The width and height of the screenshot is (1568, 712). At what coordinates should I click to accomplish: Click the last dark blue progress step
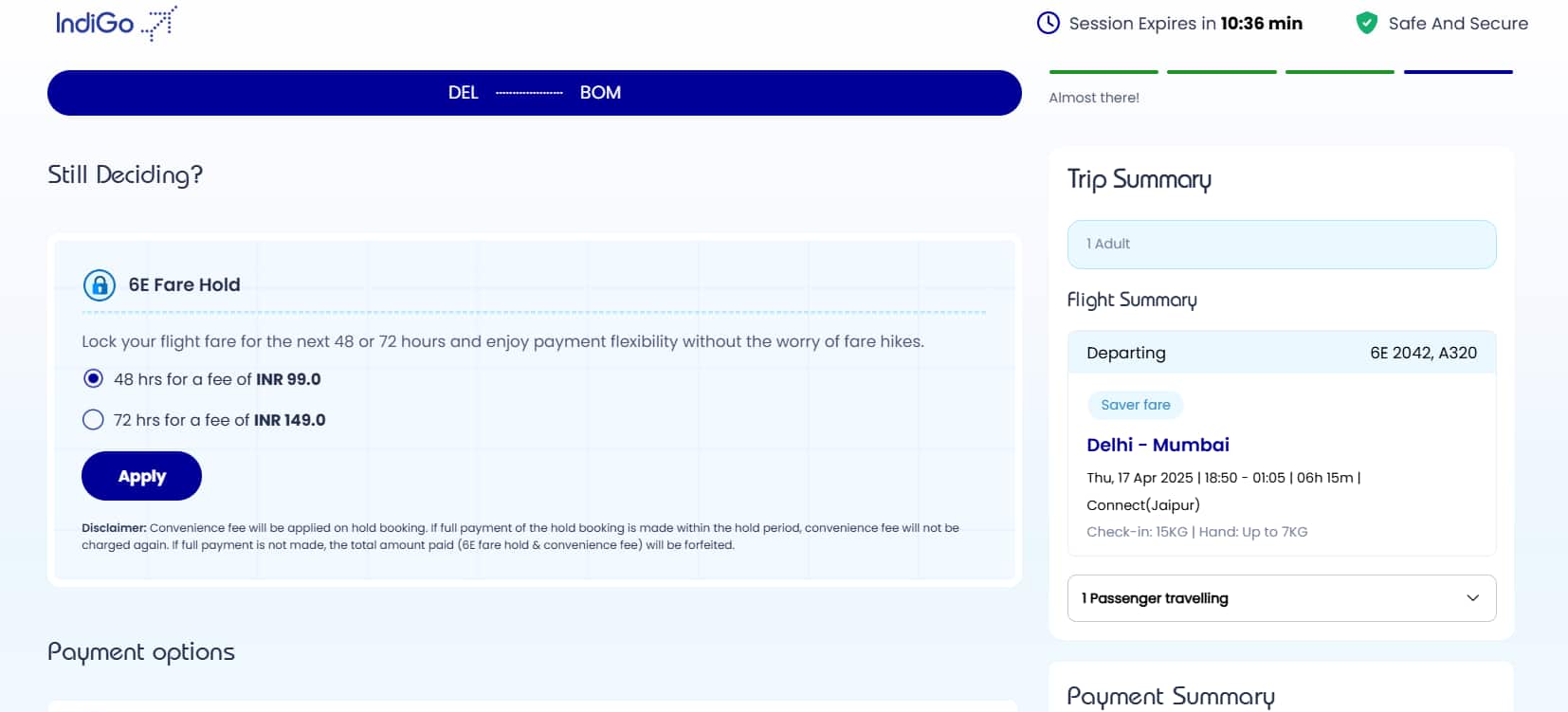coord(1458,72)
